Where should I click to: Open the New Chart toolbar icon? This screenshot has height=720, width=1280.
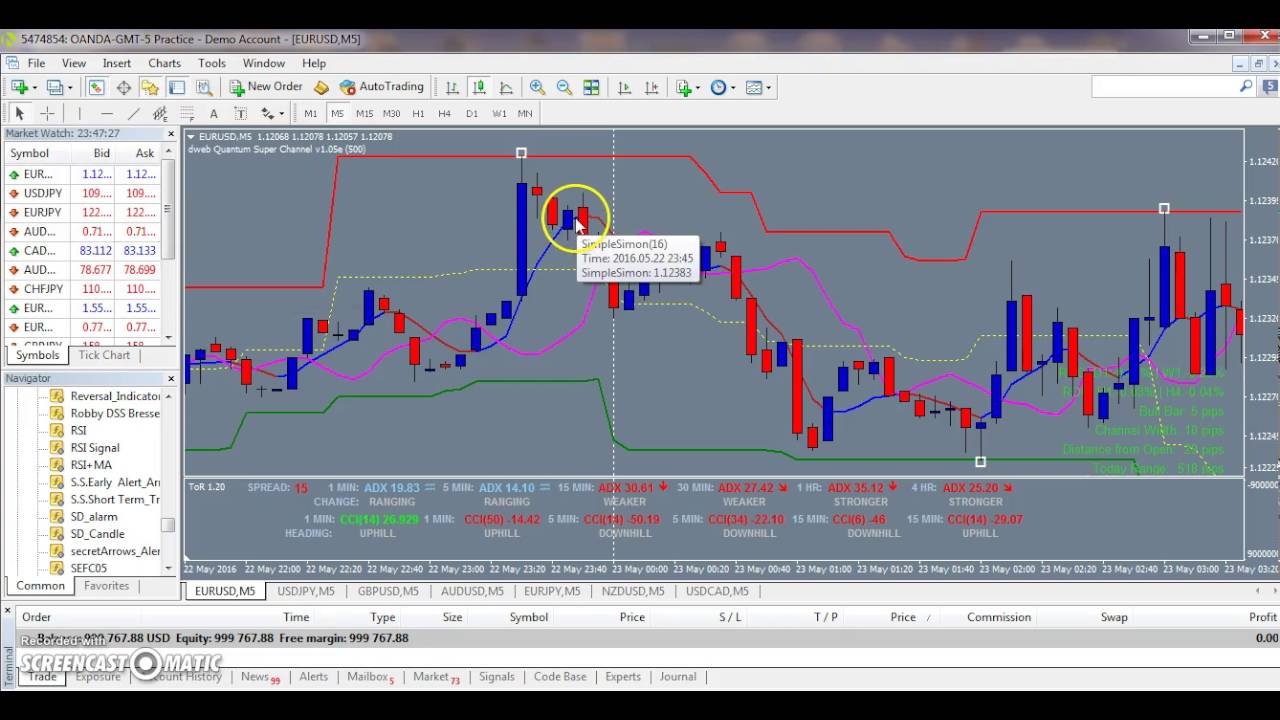coord(18,87)
